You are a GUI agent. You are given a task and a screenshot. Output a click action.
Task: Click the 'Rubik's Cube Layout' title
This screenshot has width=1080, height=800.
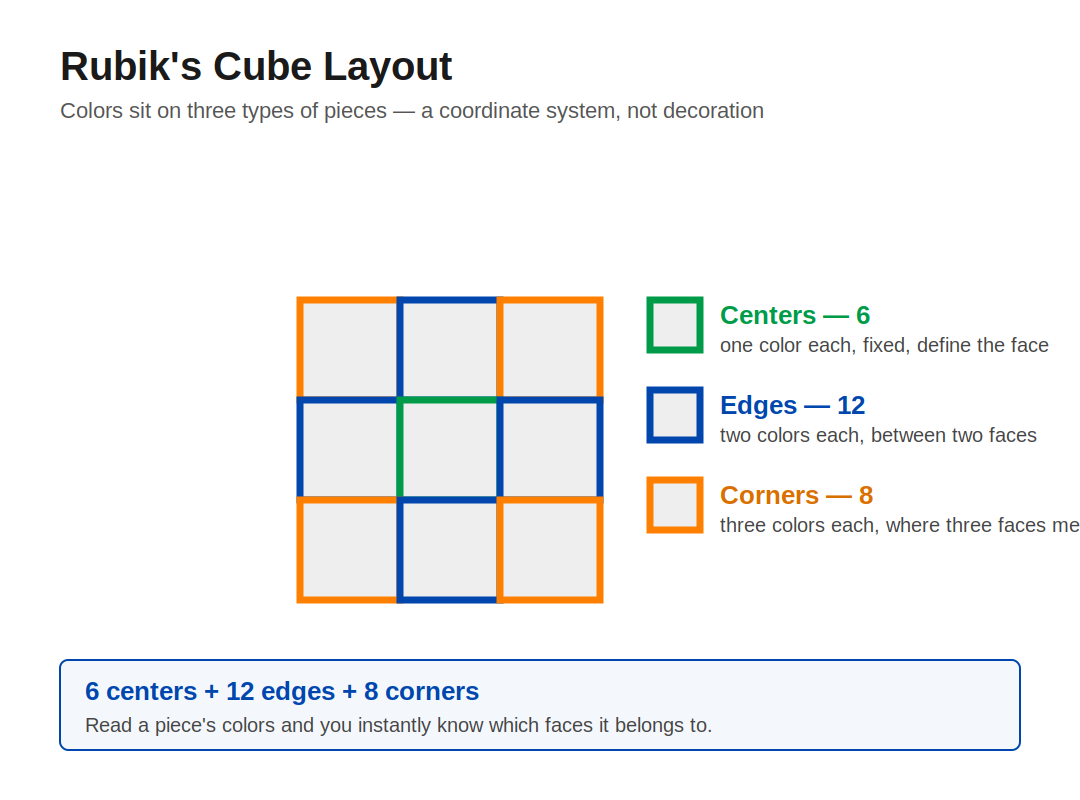[256, 67]
